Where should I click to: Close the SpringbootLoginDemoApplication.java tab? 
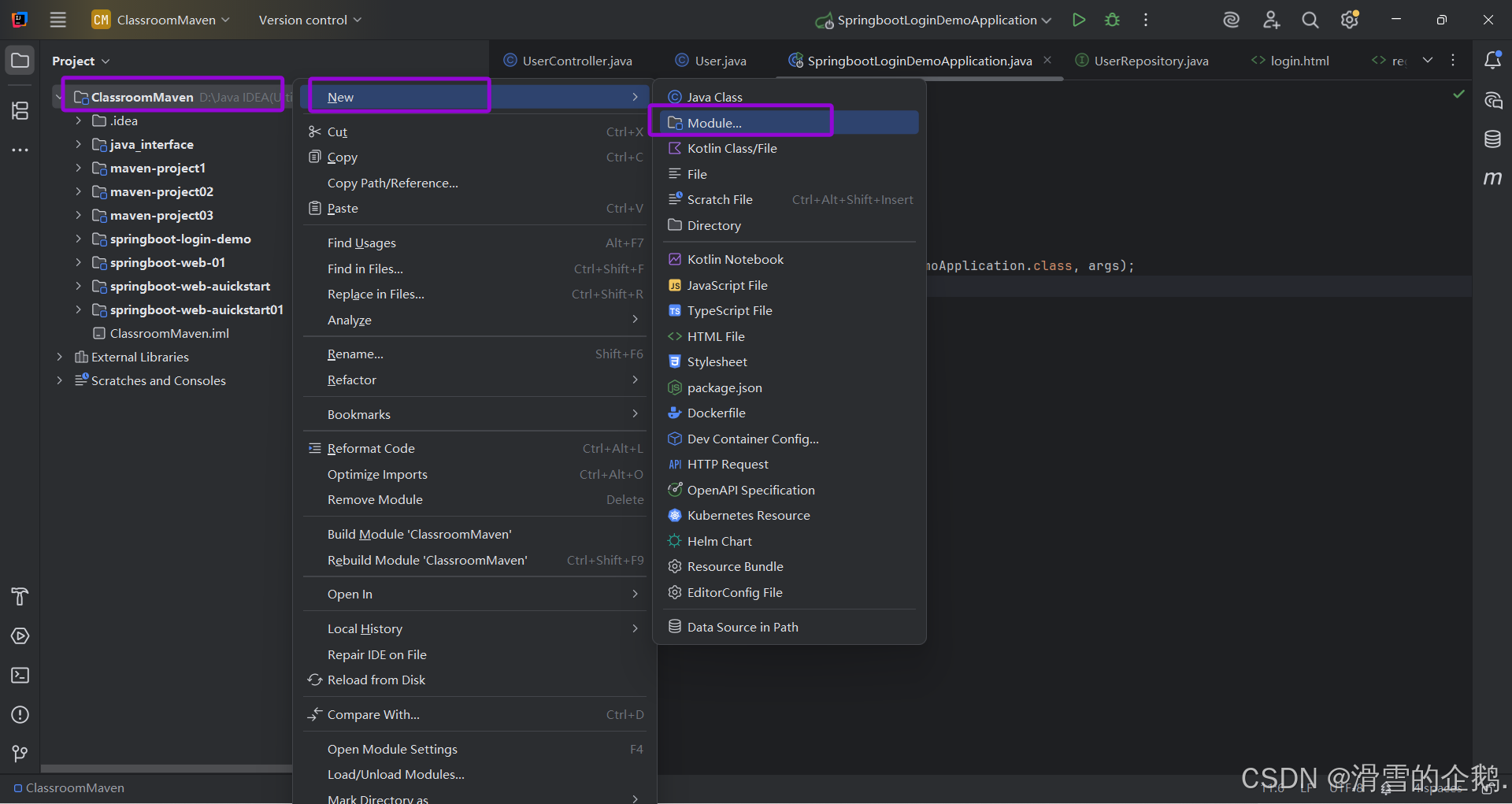click(x=1047, y=60)
